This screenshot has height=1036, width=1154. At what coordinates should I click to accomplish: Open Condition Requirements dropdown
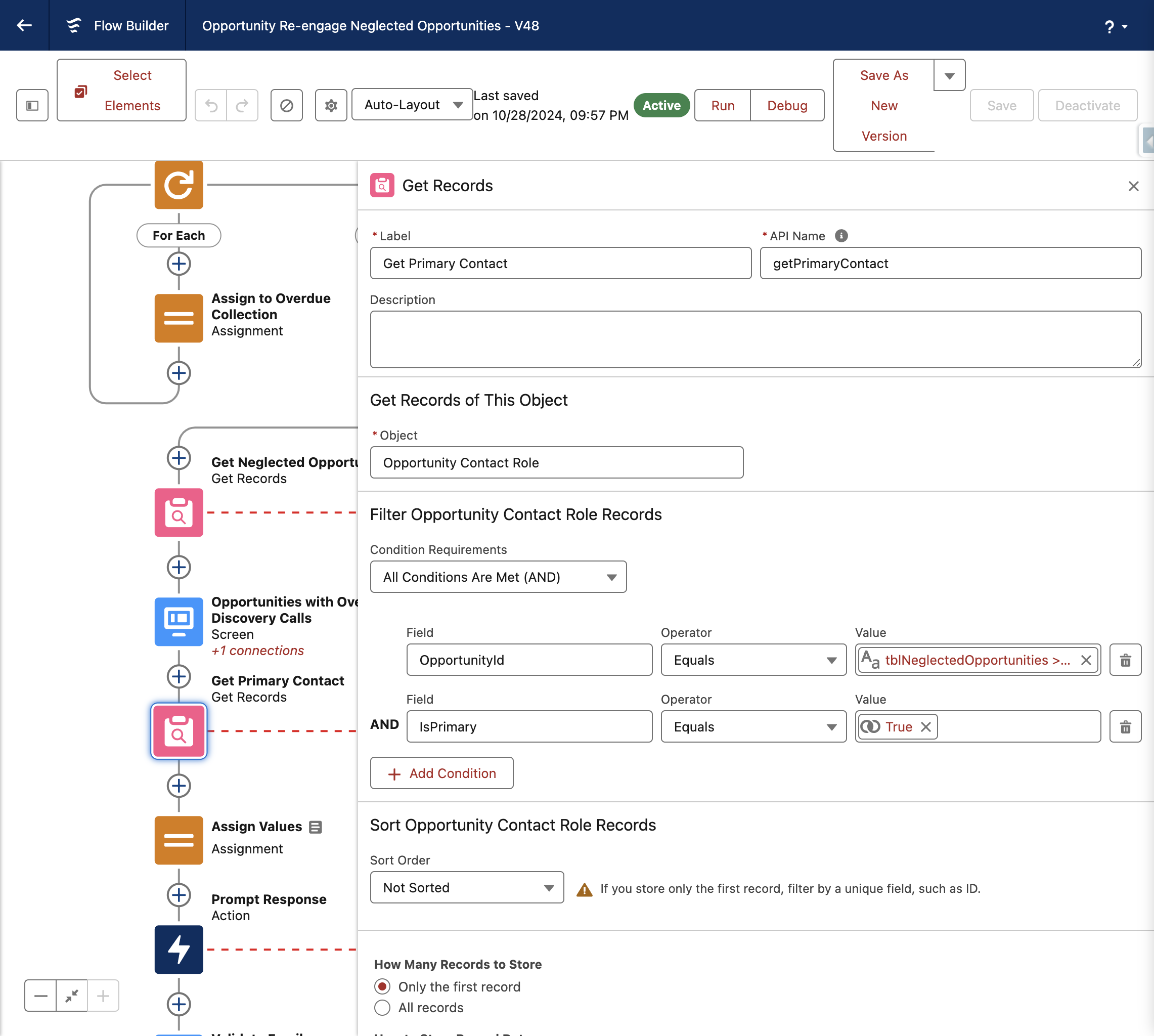click(x=499, y=577)
